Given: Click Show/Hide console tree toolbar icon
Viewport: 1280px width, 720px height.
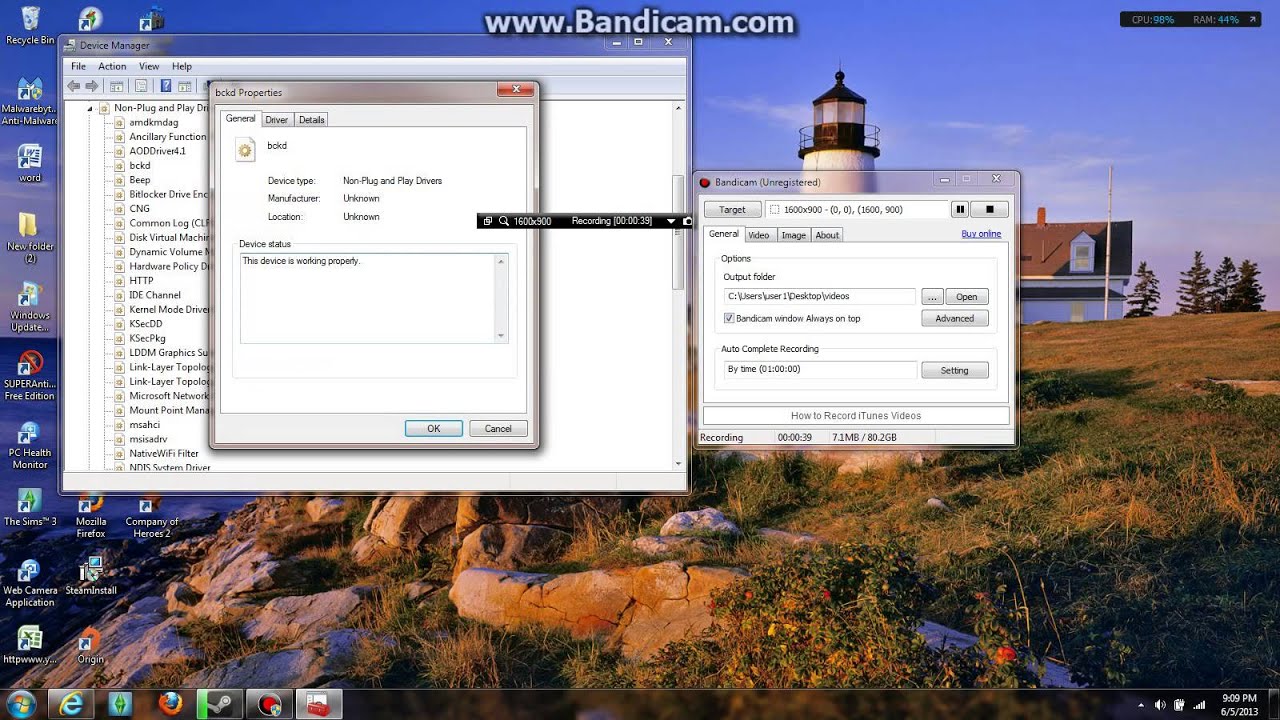Looking at the screenshot, I should click(116, 87).
